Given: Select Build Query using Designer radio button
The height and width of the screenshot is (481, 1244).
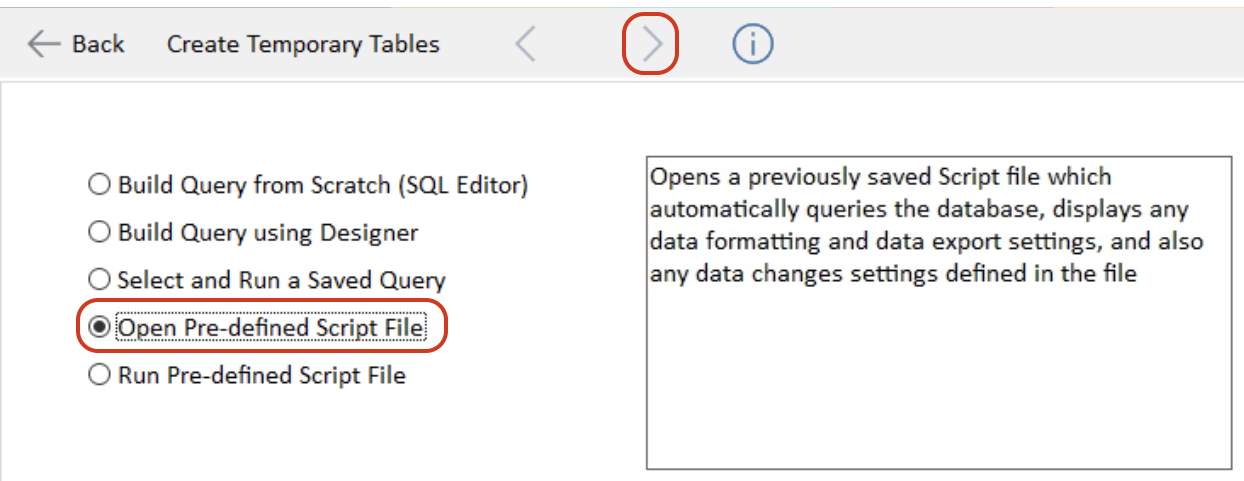Looking at the screenshot, I should tap(99, 233).
